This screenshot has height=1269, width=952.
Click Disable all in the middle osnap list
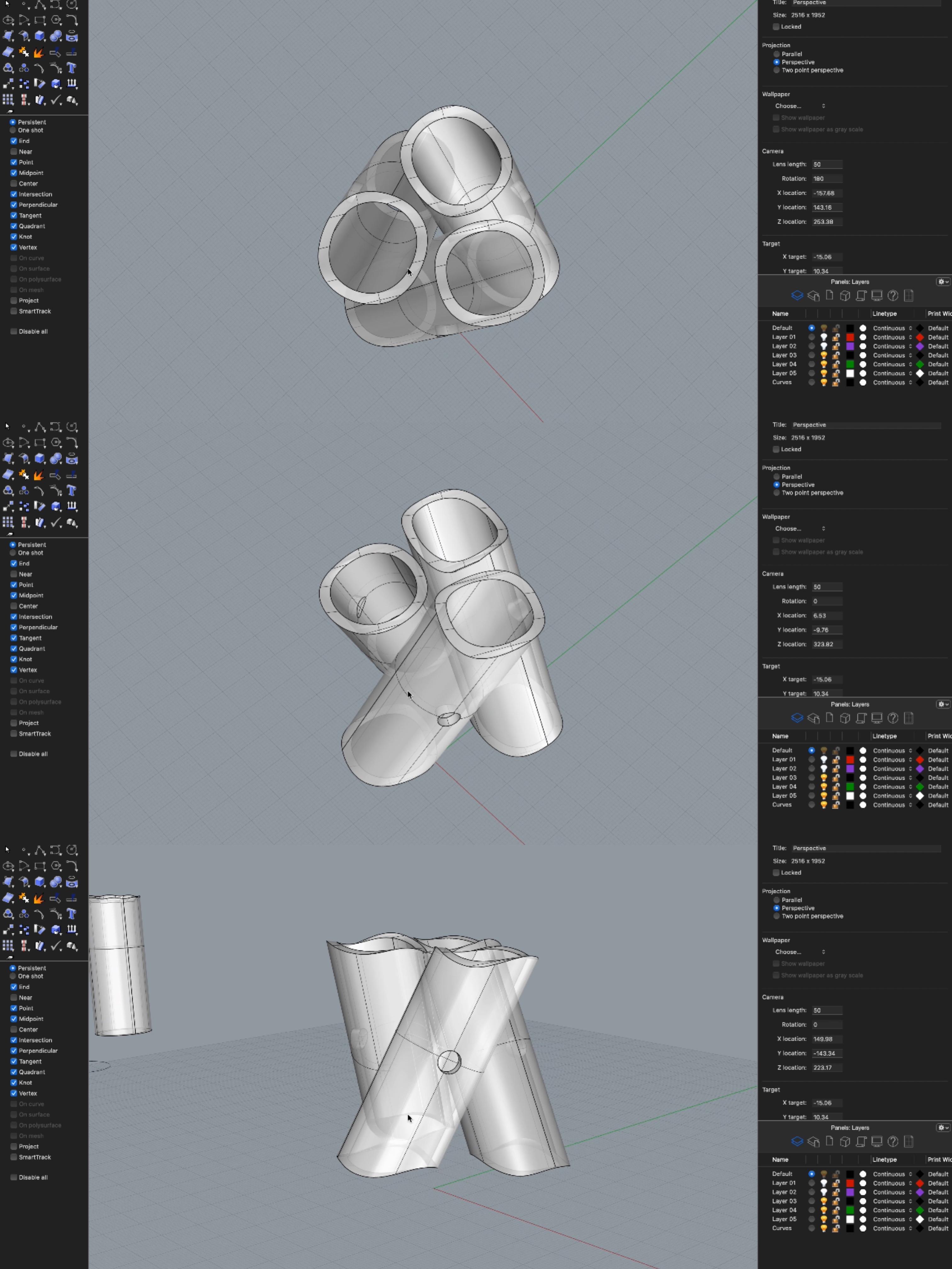(x=33, y=754)
